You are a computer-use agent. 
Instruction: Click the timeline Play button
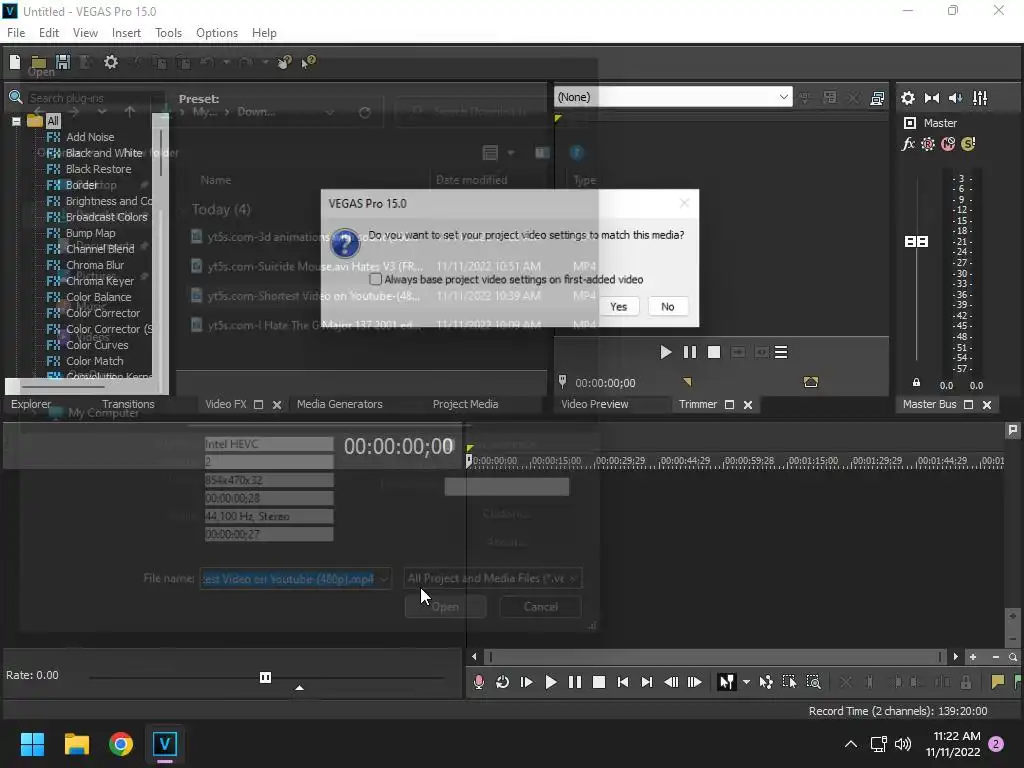pyautogui.click(x=551, y=682)
